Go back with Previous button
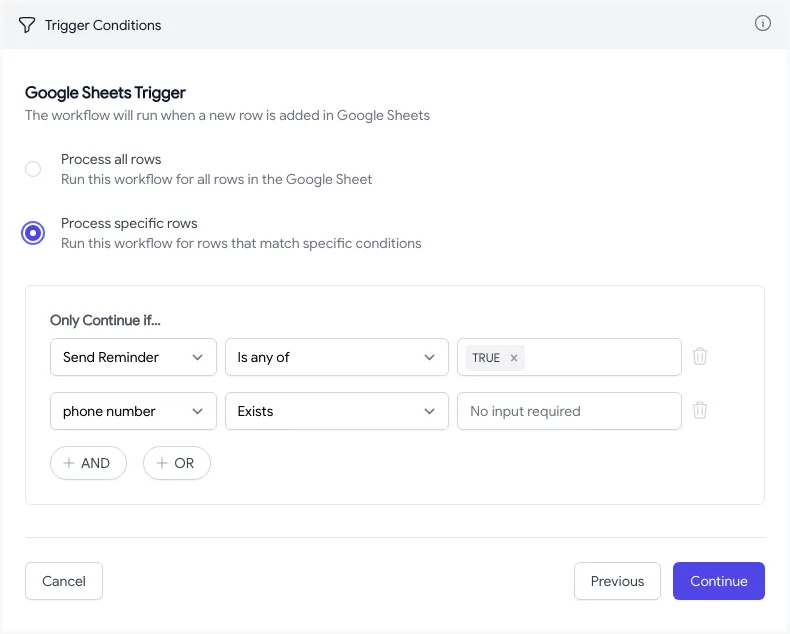790x634 pixels. pos(617,581)
